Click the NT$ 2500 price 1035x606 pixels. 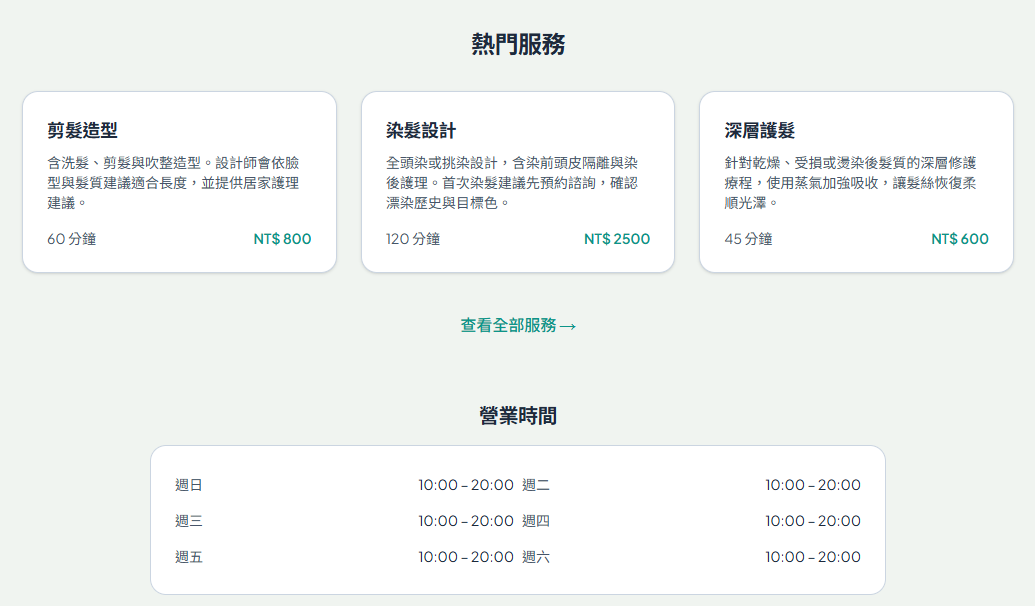point(617,239)
